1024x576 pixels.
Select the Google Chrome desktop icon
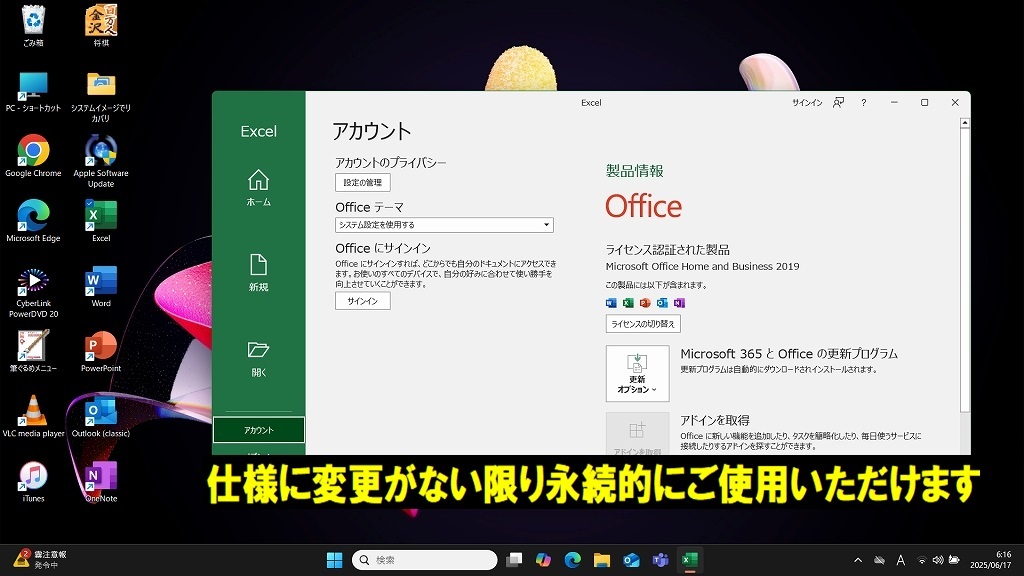click(x=33, y=156)
